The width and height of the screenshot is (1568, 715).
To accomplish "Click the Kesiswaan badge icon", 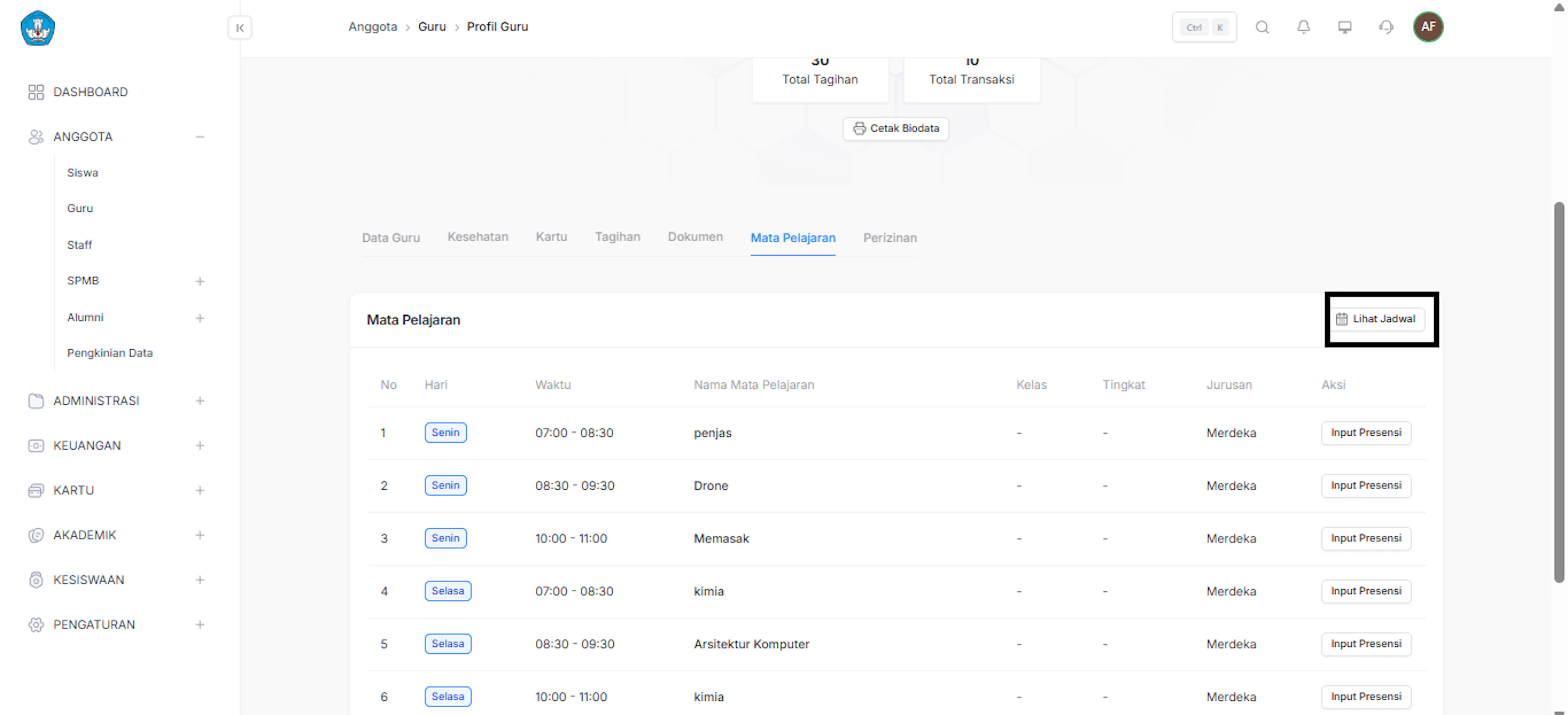I will point(36,580).
